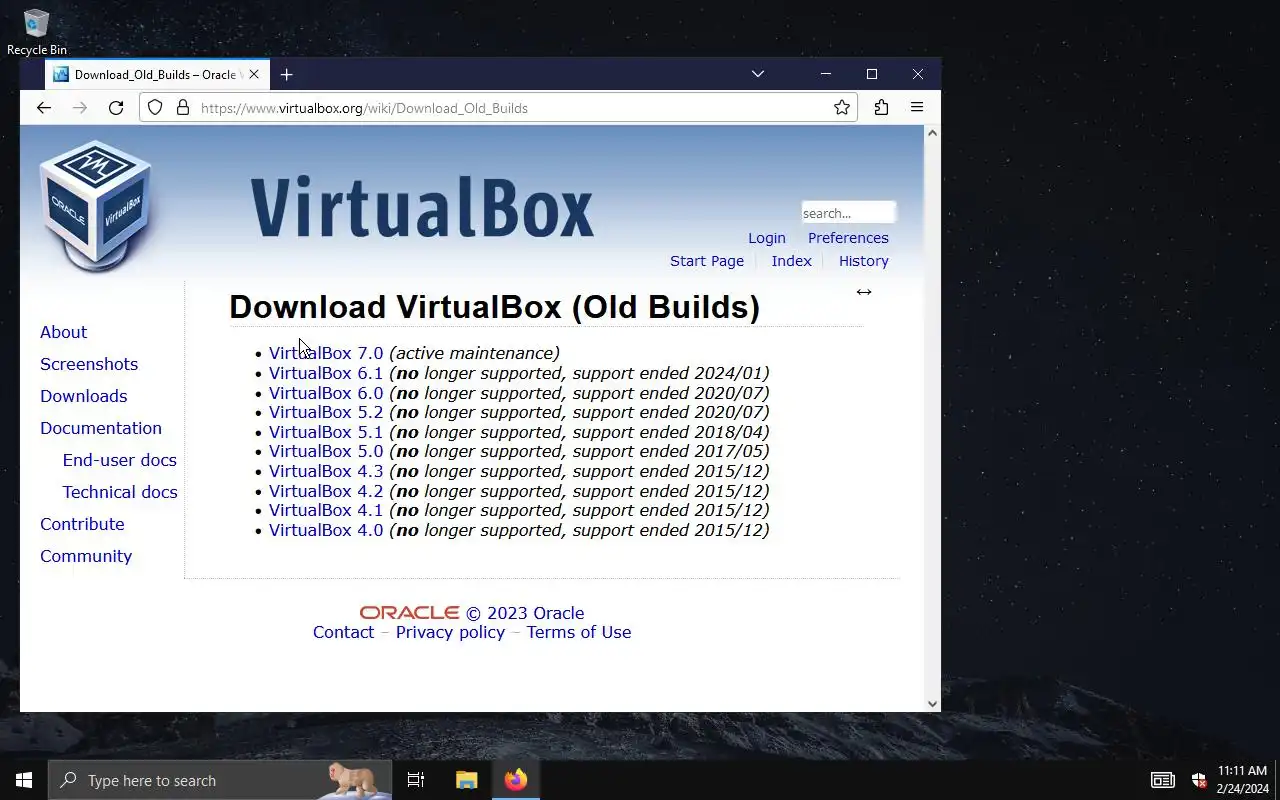The height and width of the screenshot is (800, 1280).
Task: Open the Index link
Action: (x=791, y=261)
